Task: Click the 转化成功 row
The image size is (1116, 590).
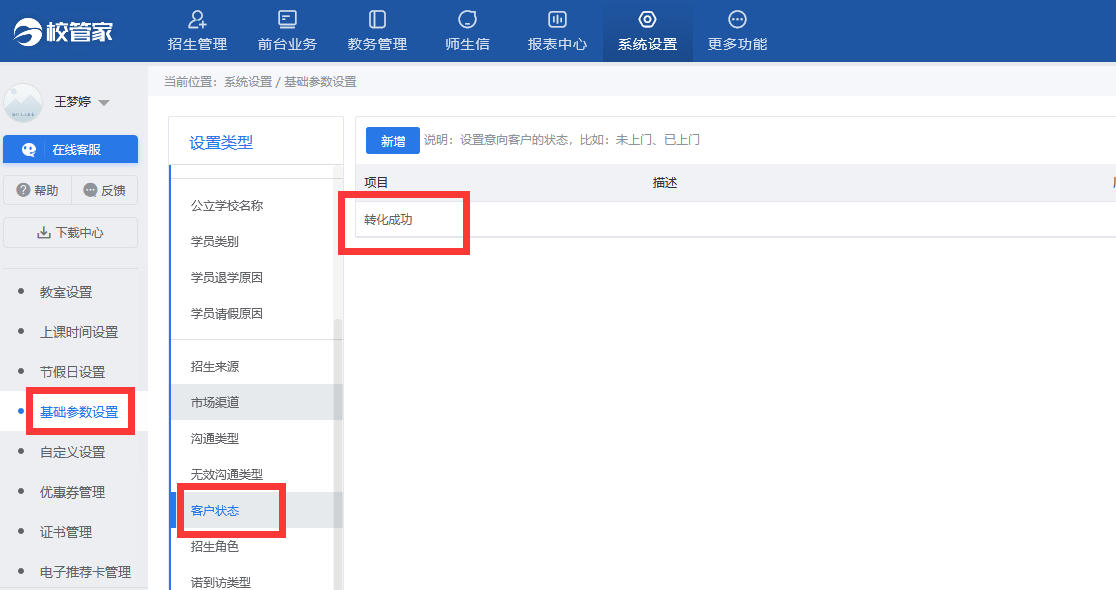Action: (x=735, y=219)
